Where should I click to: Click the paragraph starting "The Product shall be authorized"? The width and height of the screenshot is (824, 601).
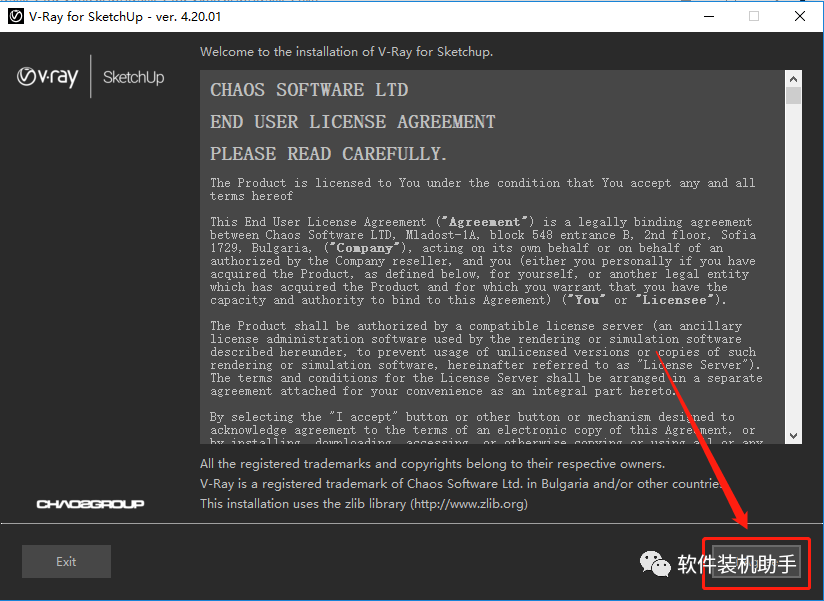(486, 358)
